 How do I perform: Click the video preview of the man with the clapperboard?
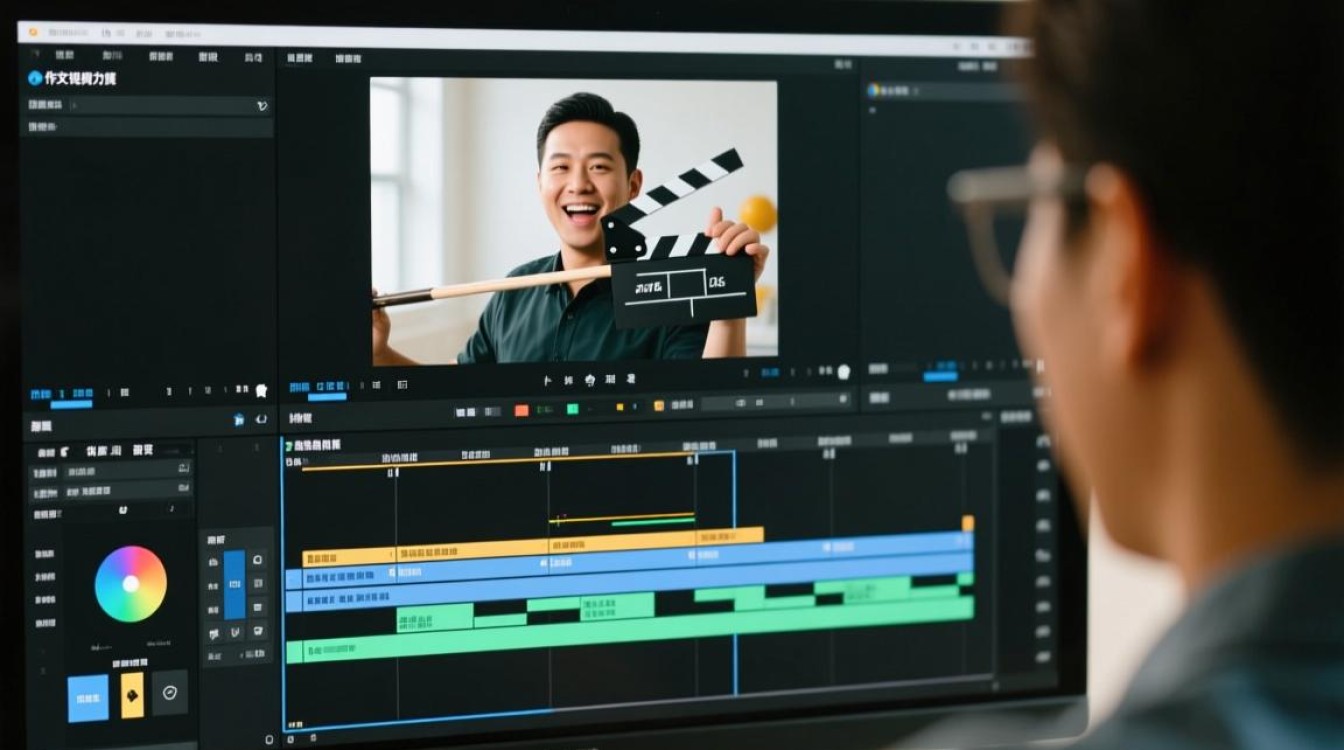(x=574, y=221)
